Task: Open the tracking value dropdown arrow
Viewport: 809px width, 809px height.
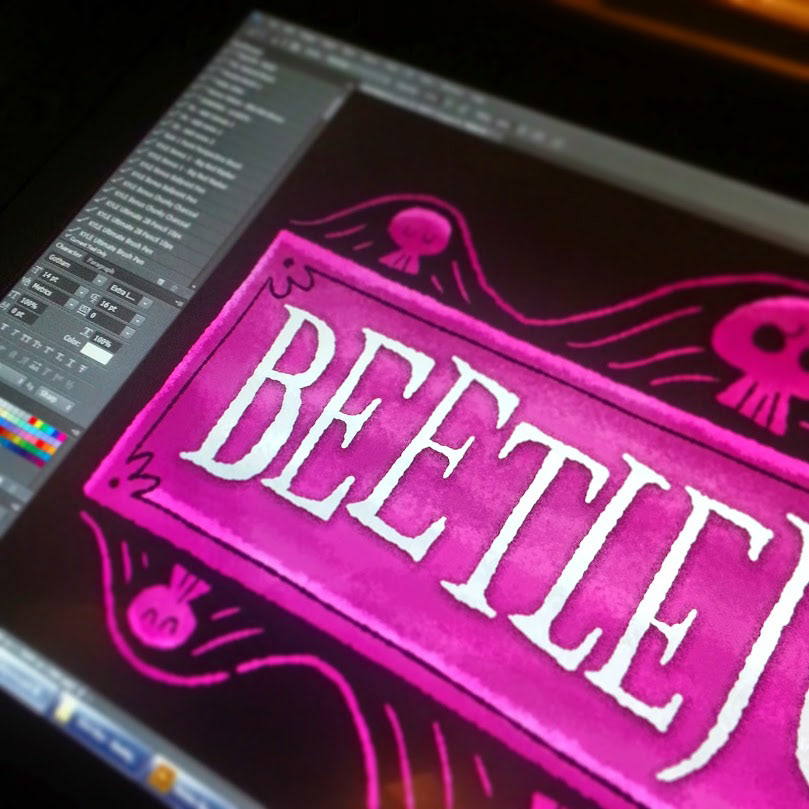Action: (x=127, y=333)
